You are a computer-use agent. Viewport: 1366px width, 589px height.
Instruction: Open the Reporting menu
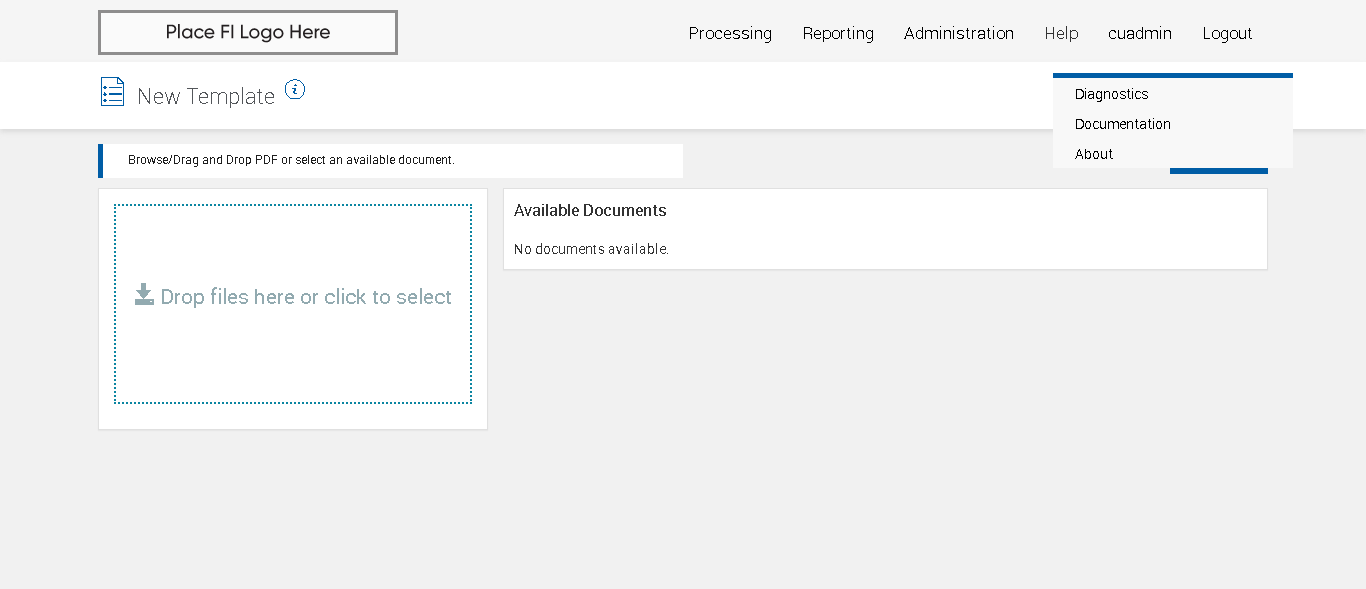coord(838,33)
